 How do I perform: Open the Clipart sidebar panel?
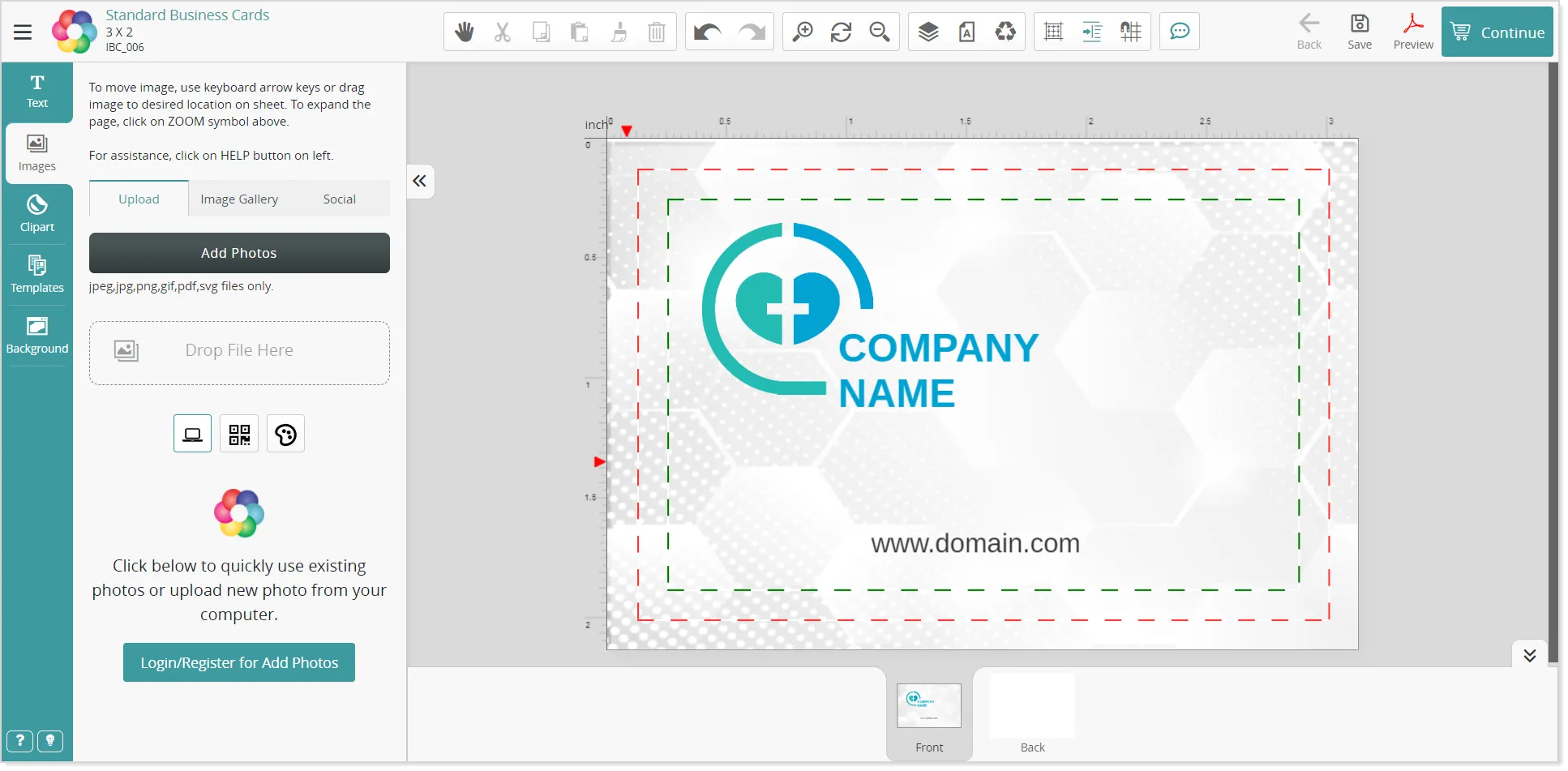[37, 214]
